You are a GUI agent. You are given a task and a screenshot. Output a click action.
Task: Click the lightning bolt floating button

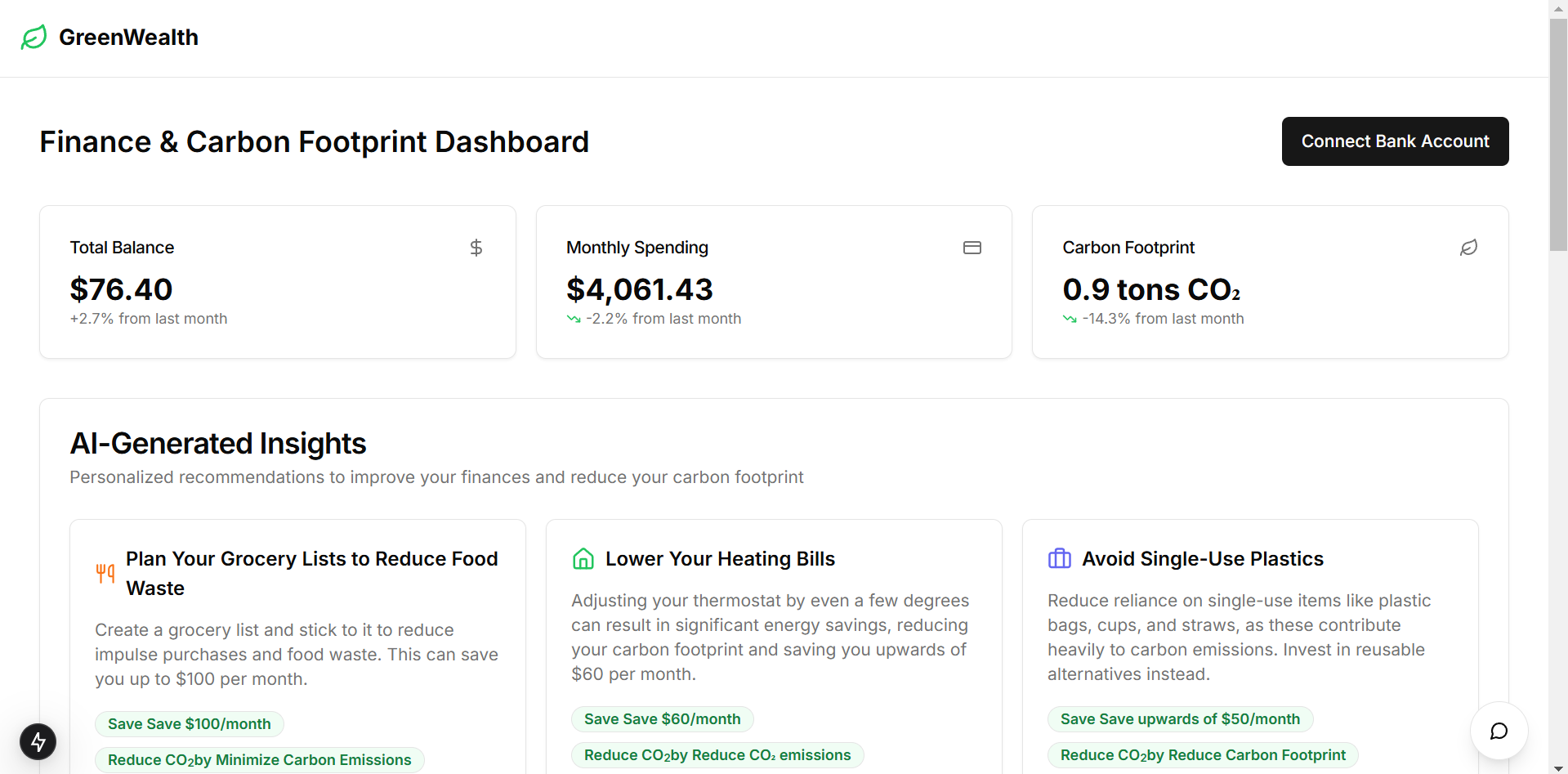click(x=38, y=741)
